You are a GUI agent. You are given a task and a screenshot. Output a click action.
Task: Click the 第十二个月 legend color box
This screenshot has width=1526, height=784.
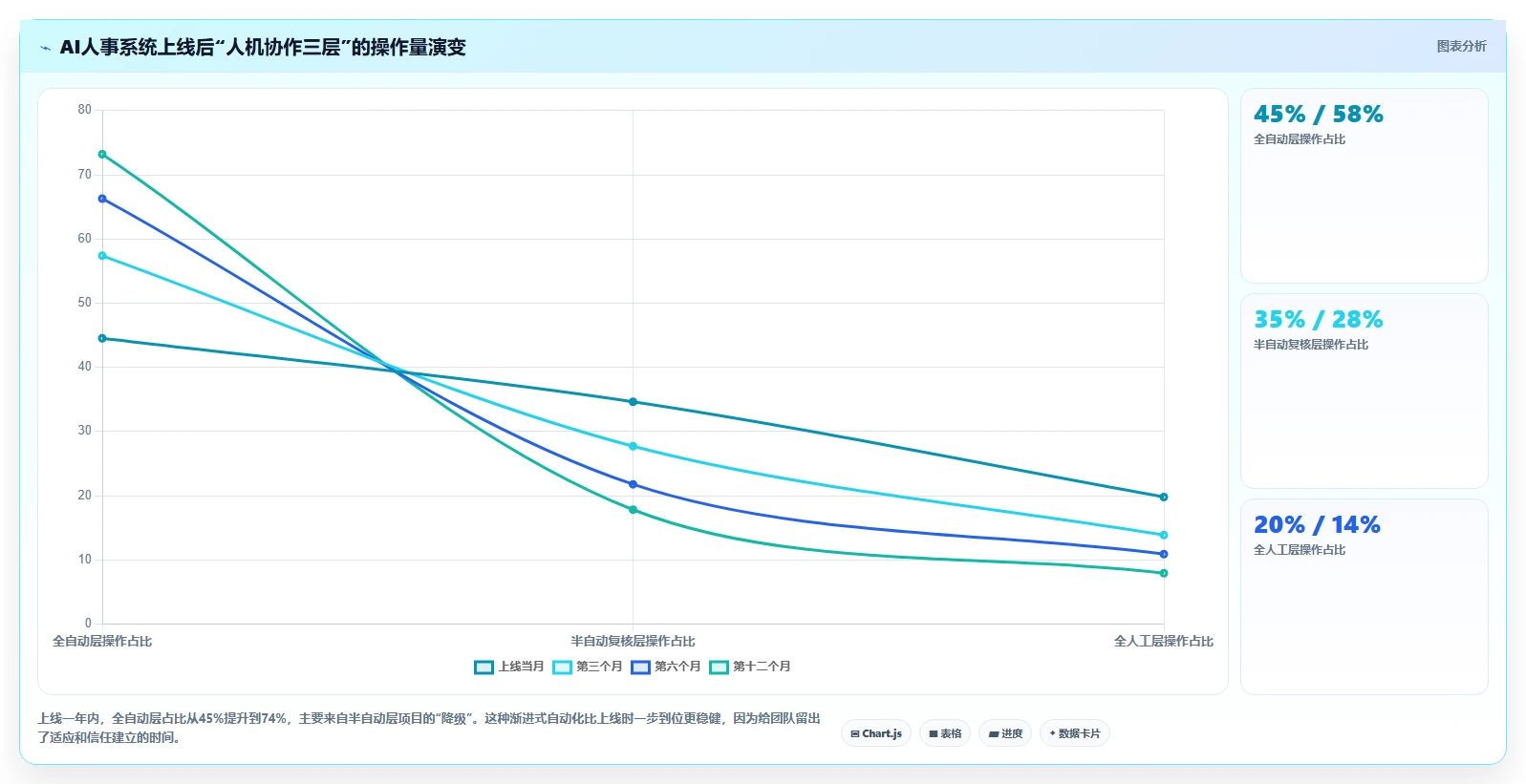point(720,667)
